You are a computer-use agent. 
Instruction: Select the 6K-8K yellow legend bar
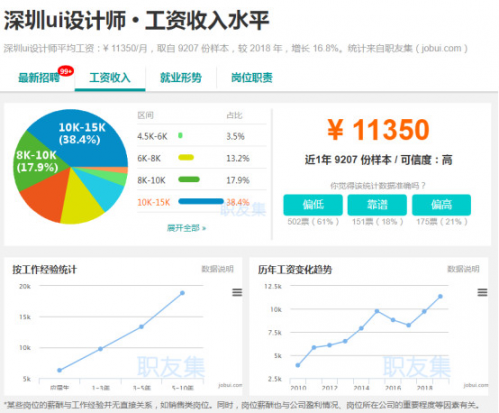186,158
